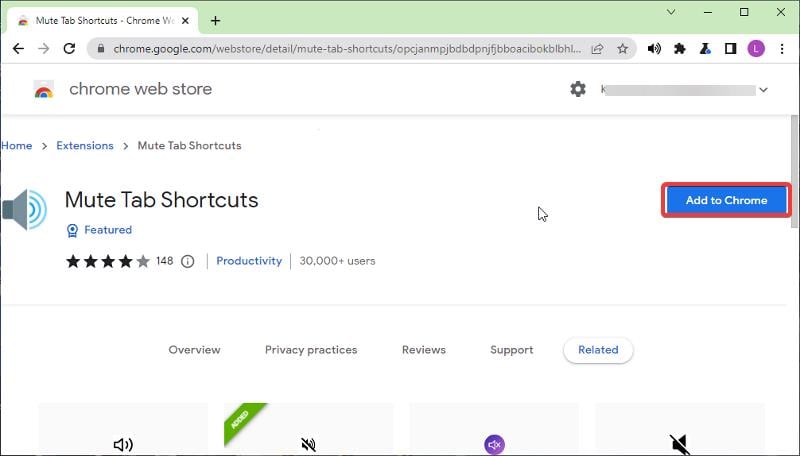Open the Productivity category link
The image size is (800, 456).
(249, 261)
